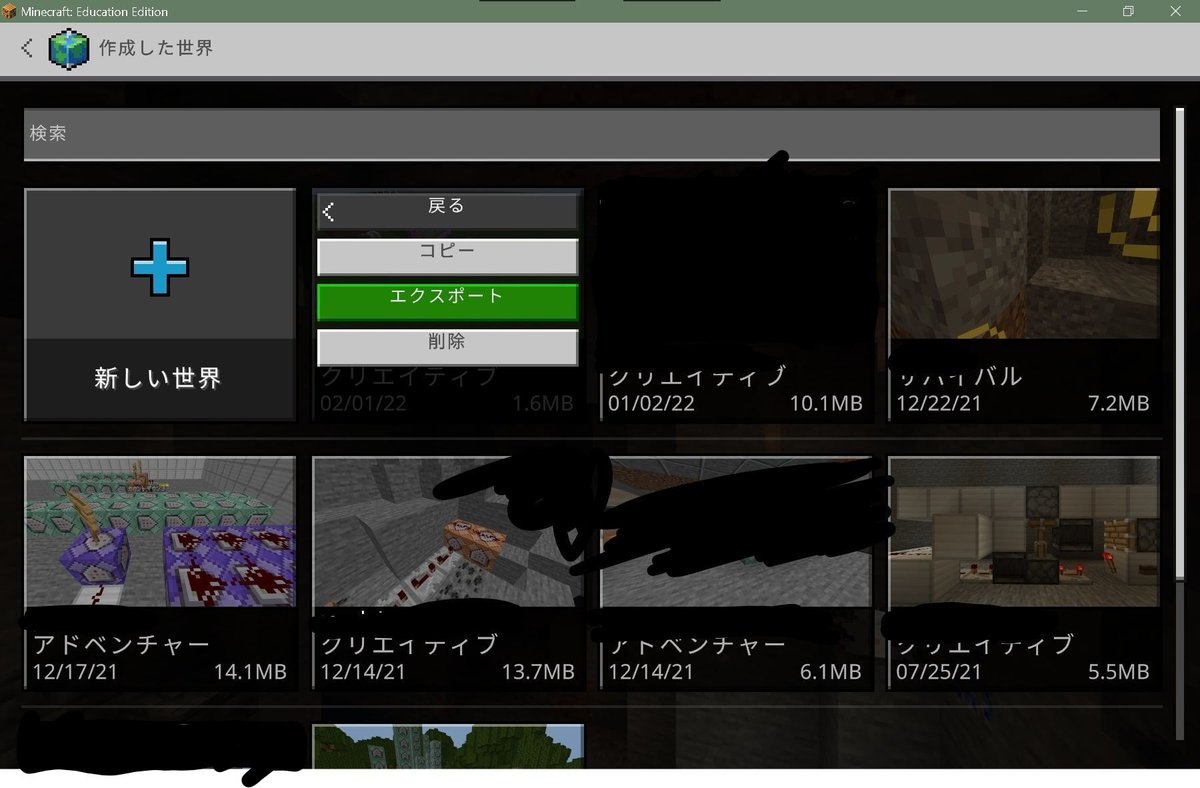
Task: Click the 7.2MB size text
Action: pyautogui.click(x=1119, y=404)
